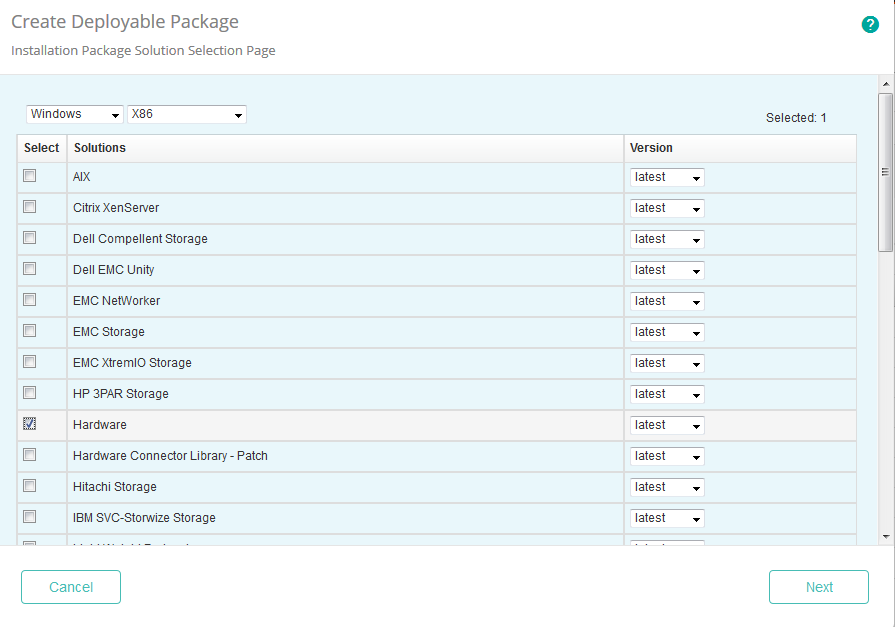895x627 pixels.
Task: Enable the HP 3PAR Storage checkbox
Action: [29, 392]
